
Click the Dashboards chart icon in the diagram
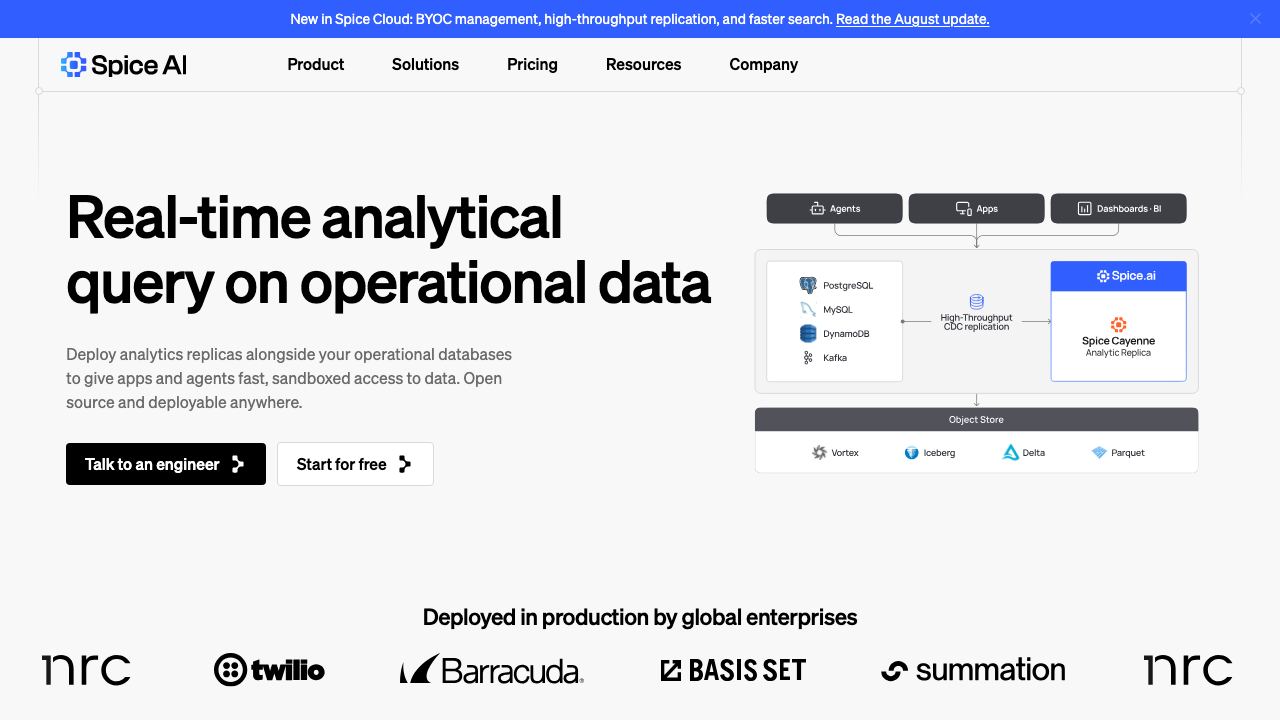(1084, 209)
